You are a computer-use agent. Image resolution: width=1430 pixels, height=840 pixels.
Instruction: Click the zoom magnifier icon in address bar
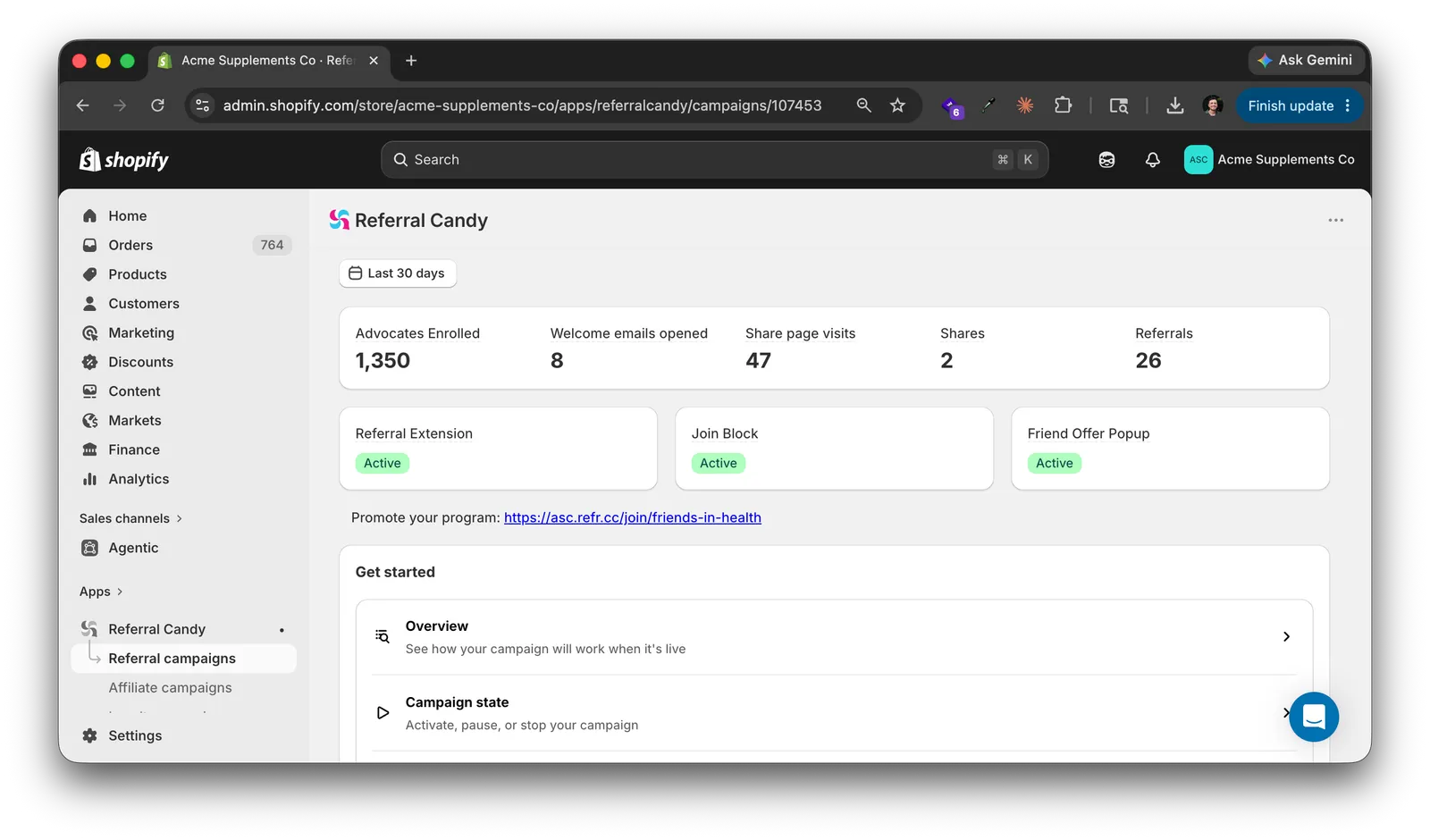tap(863, 105)
